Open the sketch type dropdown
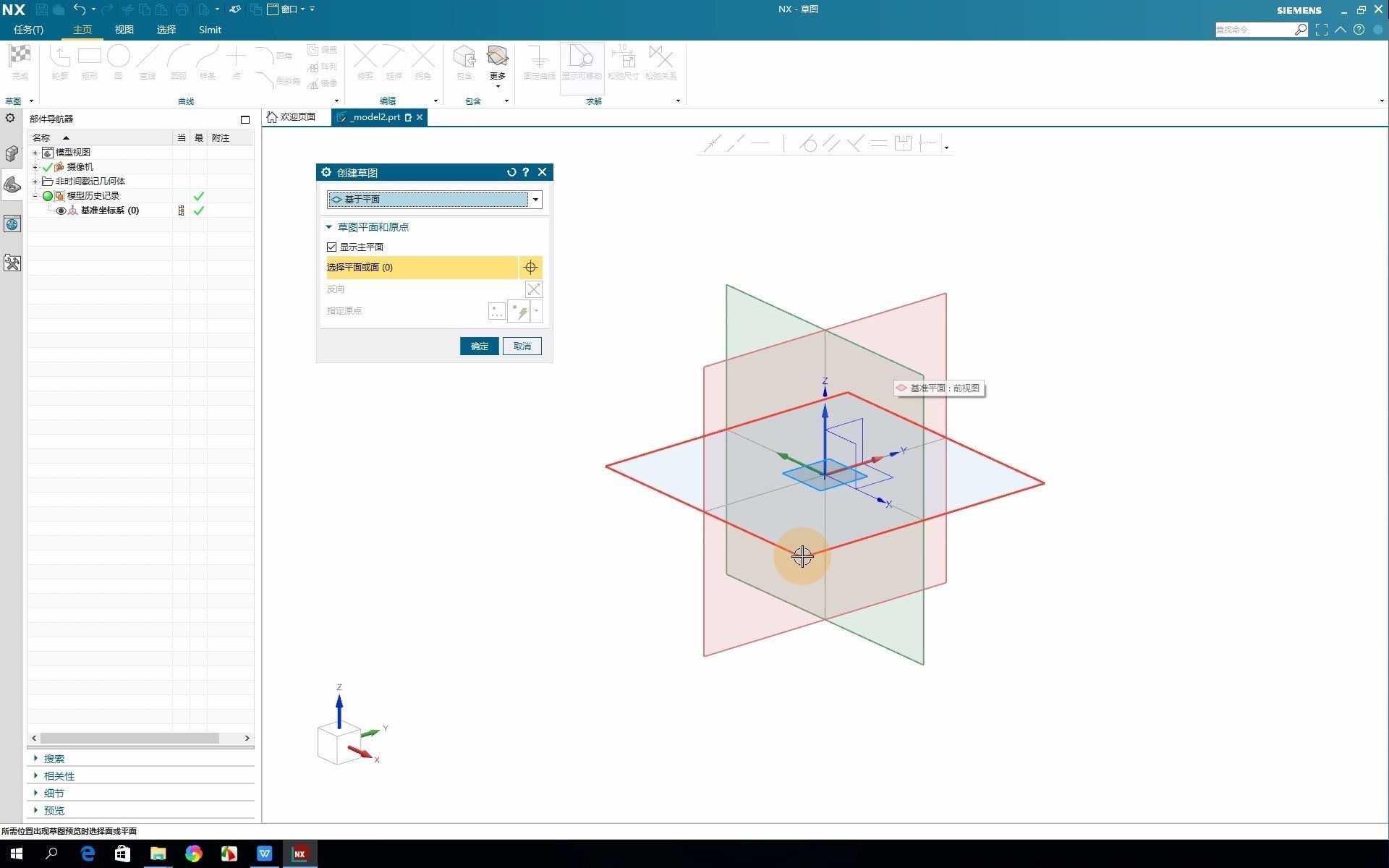This screenshot has height=868, width=1389. click(535, 200)
